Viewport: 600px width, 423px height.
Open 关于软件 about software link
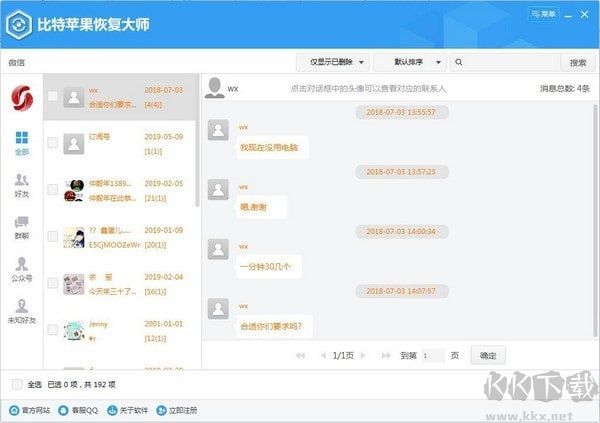[127, 410]
